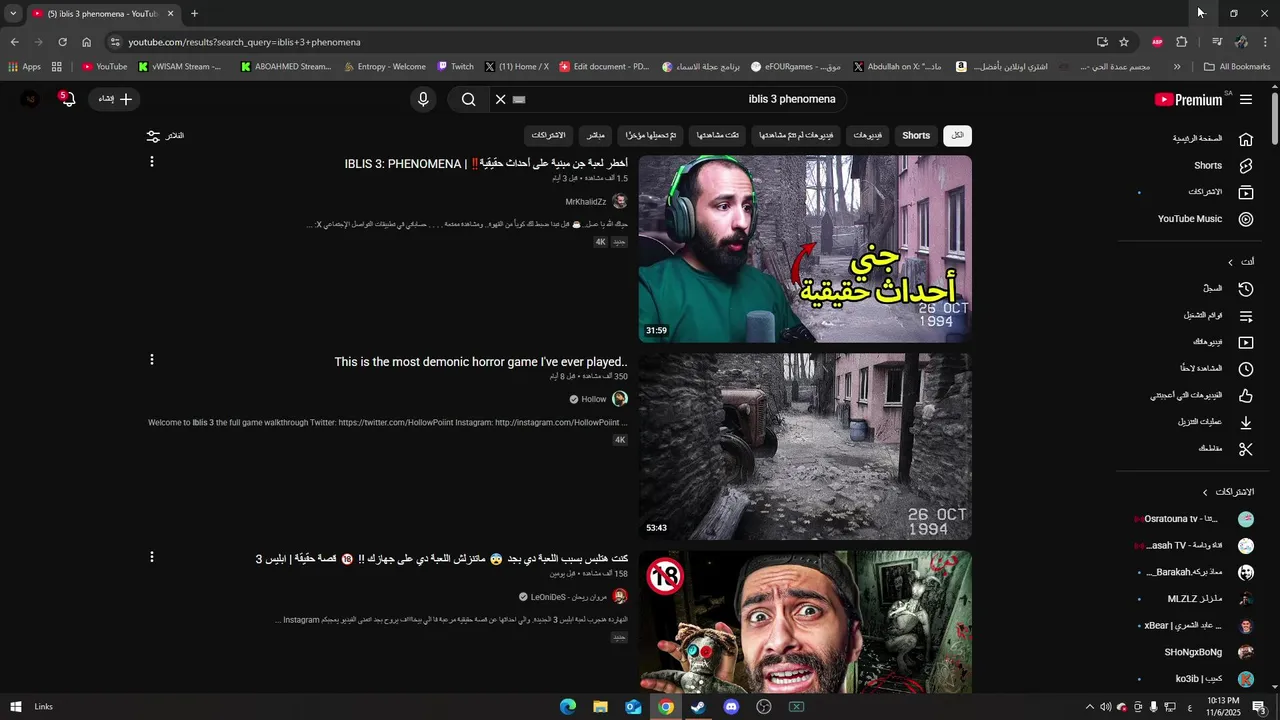Play the MrKhalidZz IBLIS 3 thumbnail

pyautogui.click(x=805, y=249)
